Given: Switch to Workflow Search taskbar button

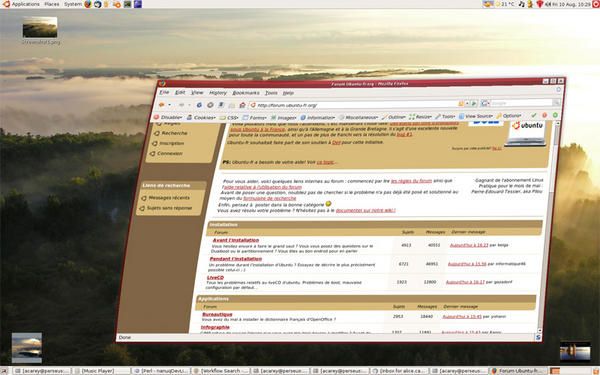Looking at the screenshot, I should click(x=221, y=371).
